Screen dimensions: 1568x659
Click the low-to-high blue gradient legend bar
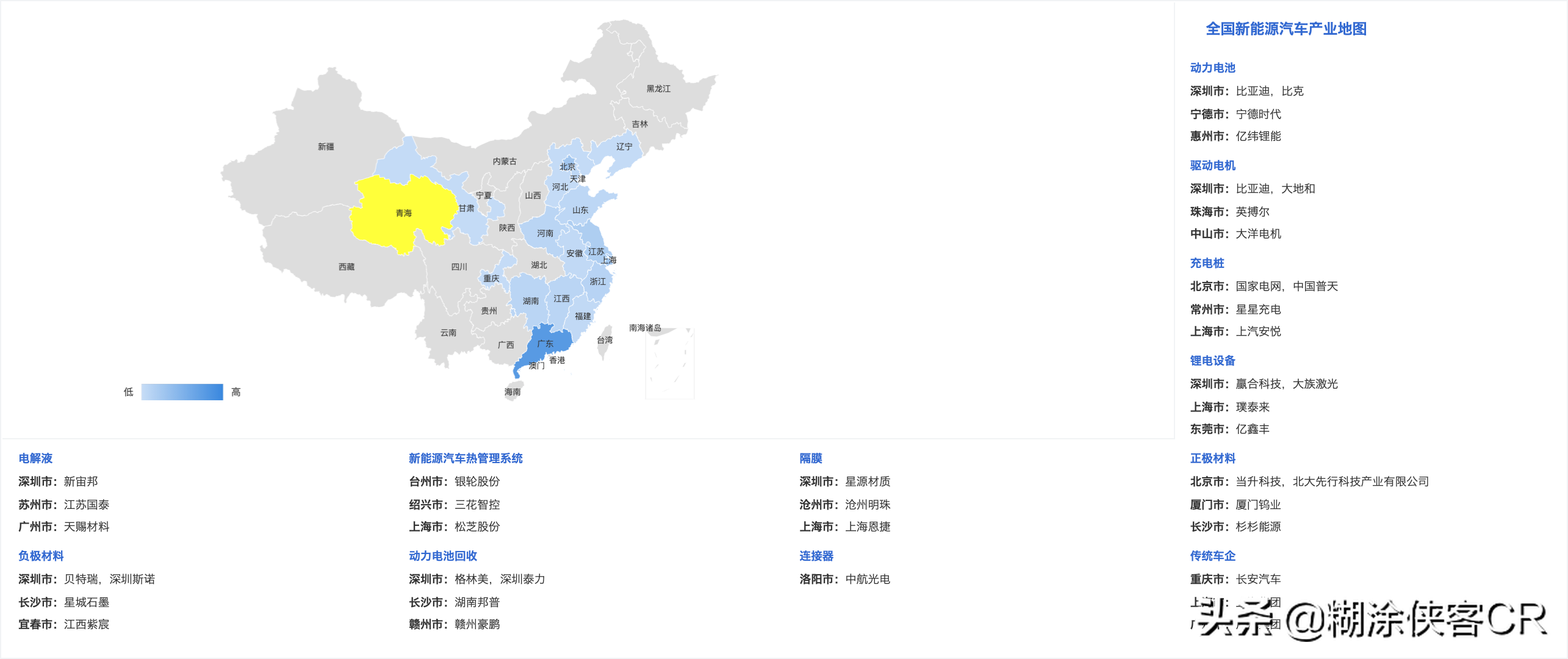182,392
